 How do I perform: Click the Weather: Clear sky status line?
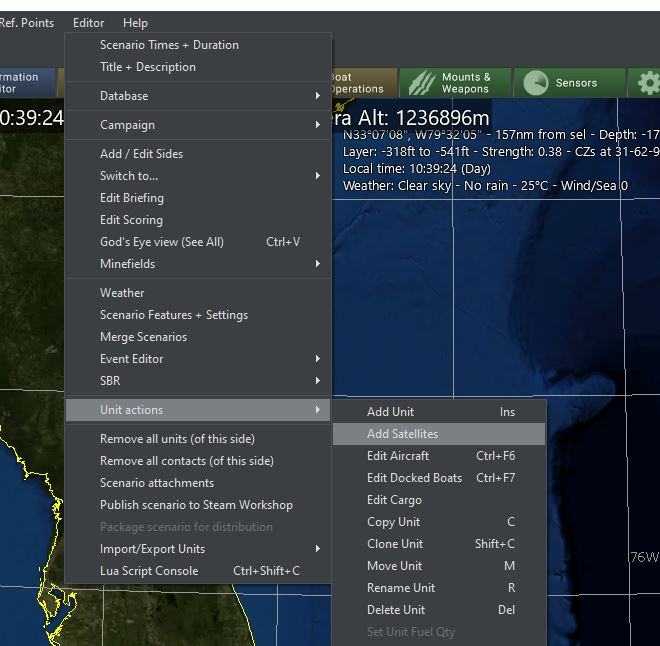pos(485,186)
